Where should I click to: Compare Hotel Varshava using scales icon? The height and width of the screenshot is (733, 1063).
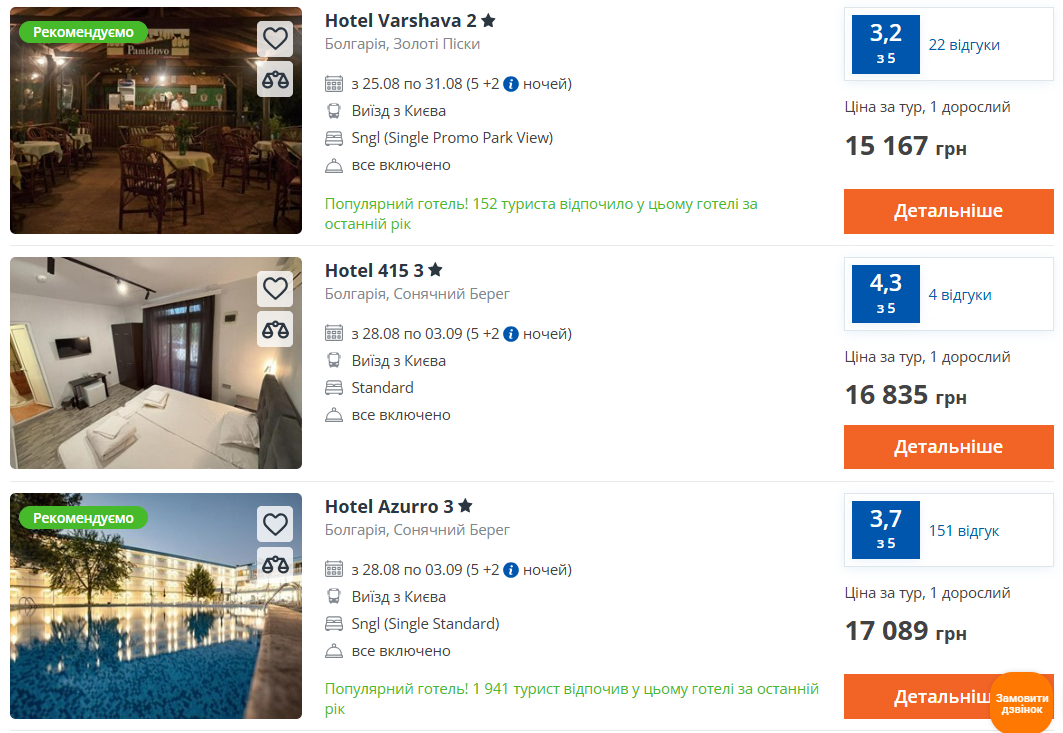pyautogui.click(x=275, y=79)
